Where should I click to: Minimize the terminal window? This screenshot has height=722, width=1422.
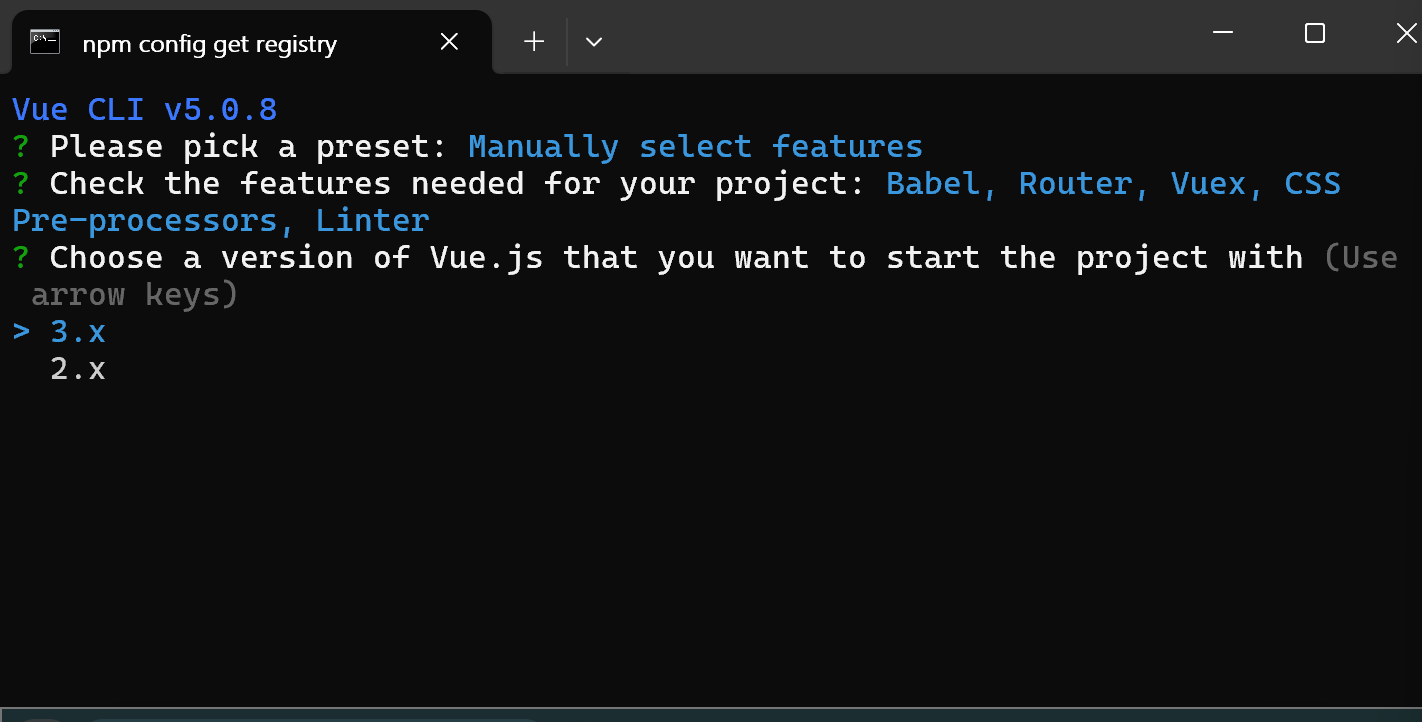click(x=1223, y=33)
